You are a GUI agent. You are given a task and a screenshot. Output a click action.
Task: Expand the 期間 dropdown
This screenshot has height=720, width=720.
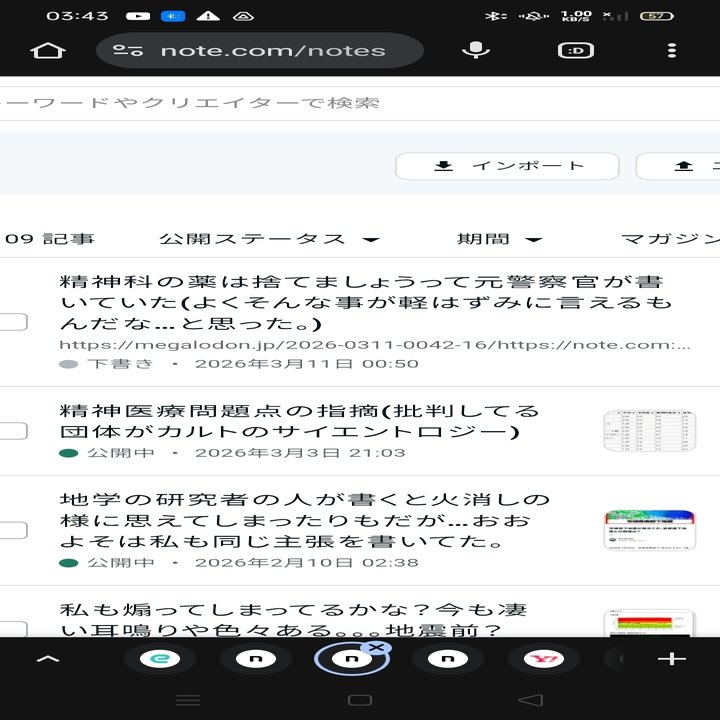500,239
